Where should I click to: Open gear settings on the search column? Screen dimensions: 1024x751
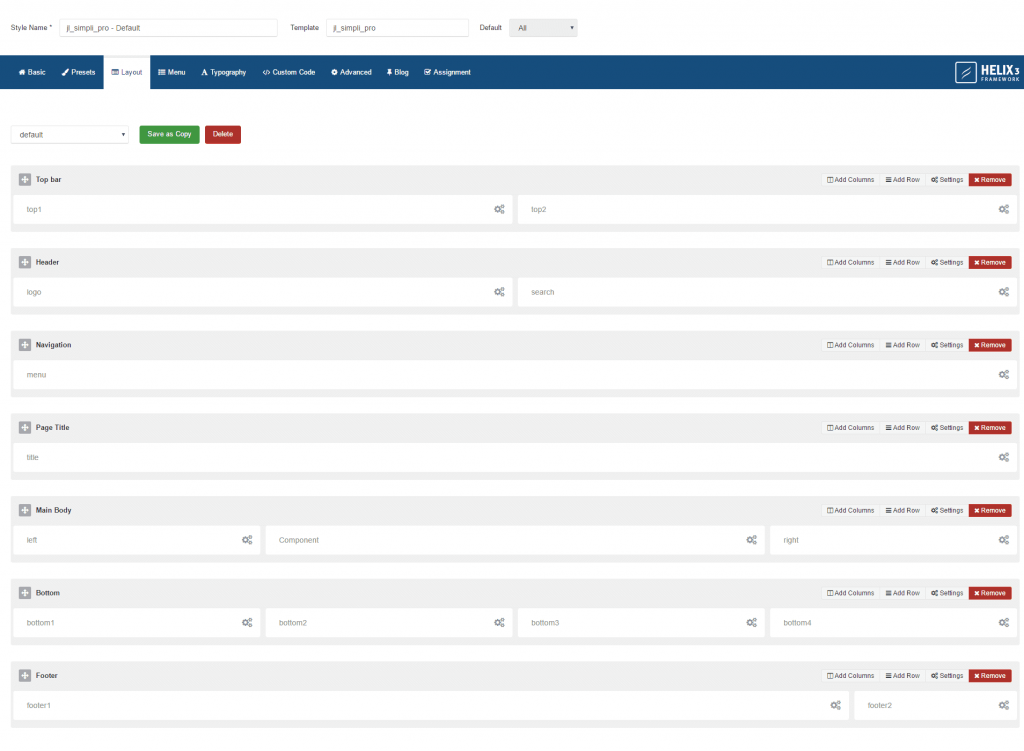(1004, 292)
